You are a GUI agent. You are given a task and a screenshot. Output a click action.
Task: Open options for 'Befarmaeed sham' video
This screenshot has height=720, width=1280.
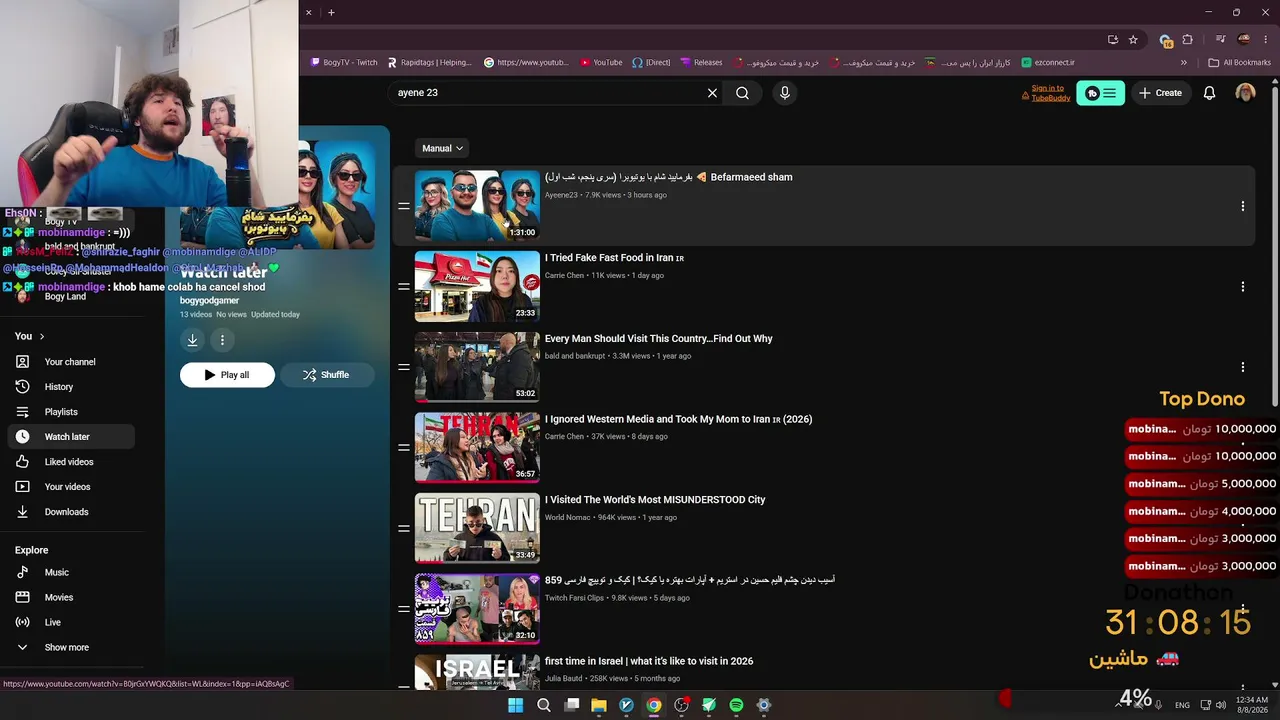click(1243, 206)
